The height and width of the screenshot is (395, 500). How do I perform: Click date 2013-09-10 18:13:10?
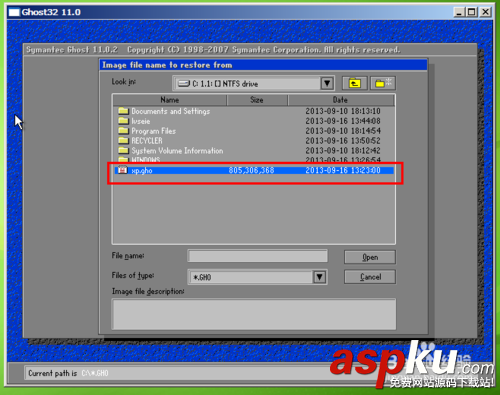[343, 111]
